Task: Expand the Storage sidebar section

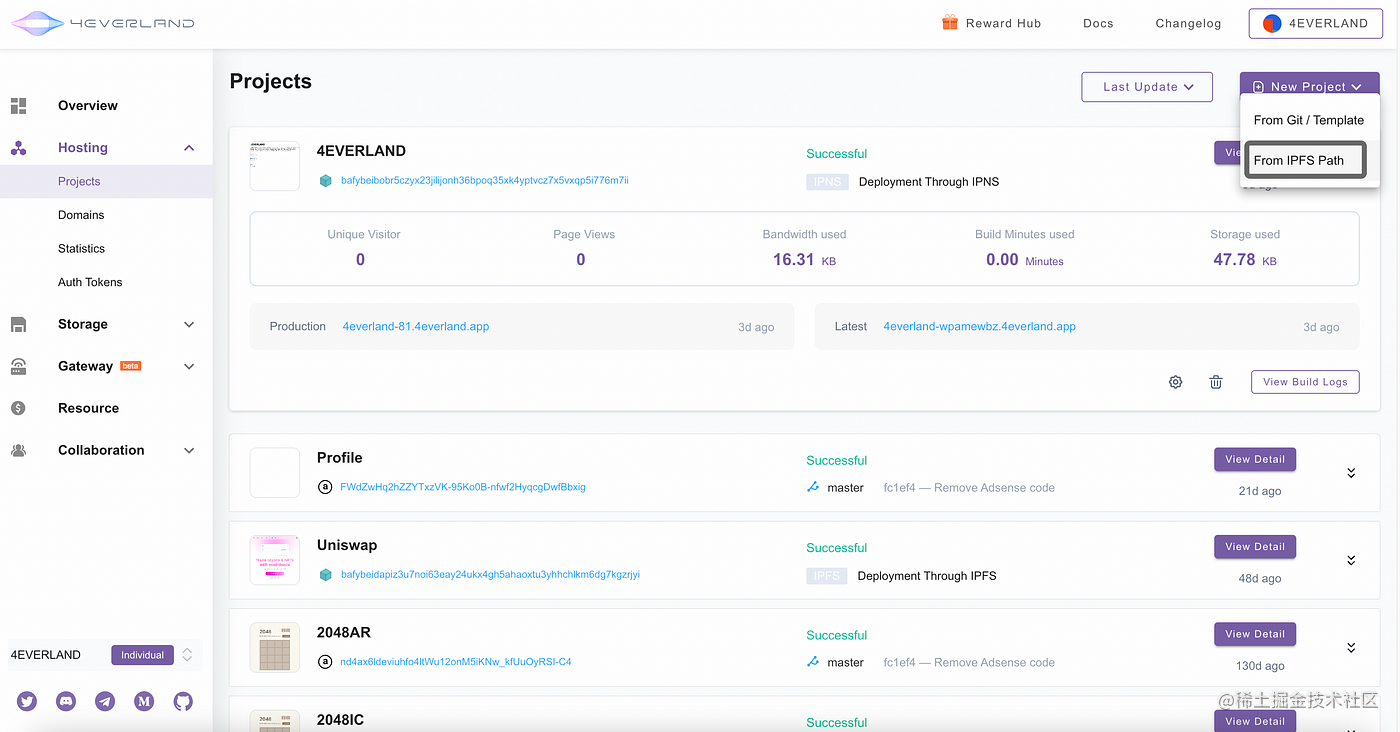Action: (x=189, y=324)
